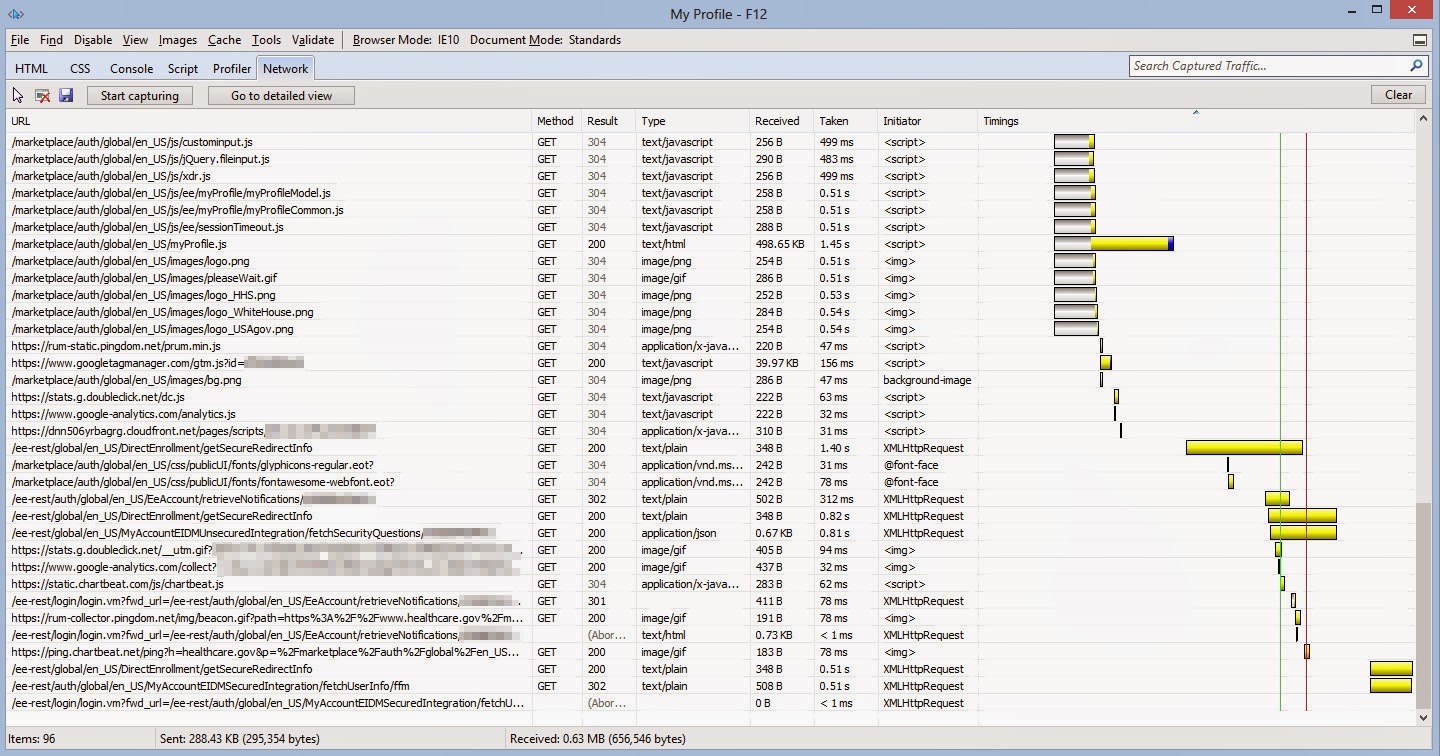
Task: Open the File menu
Action: point(20,40)
